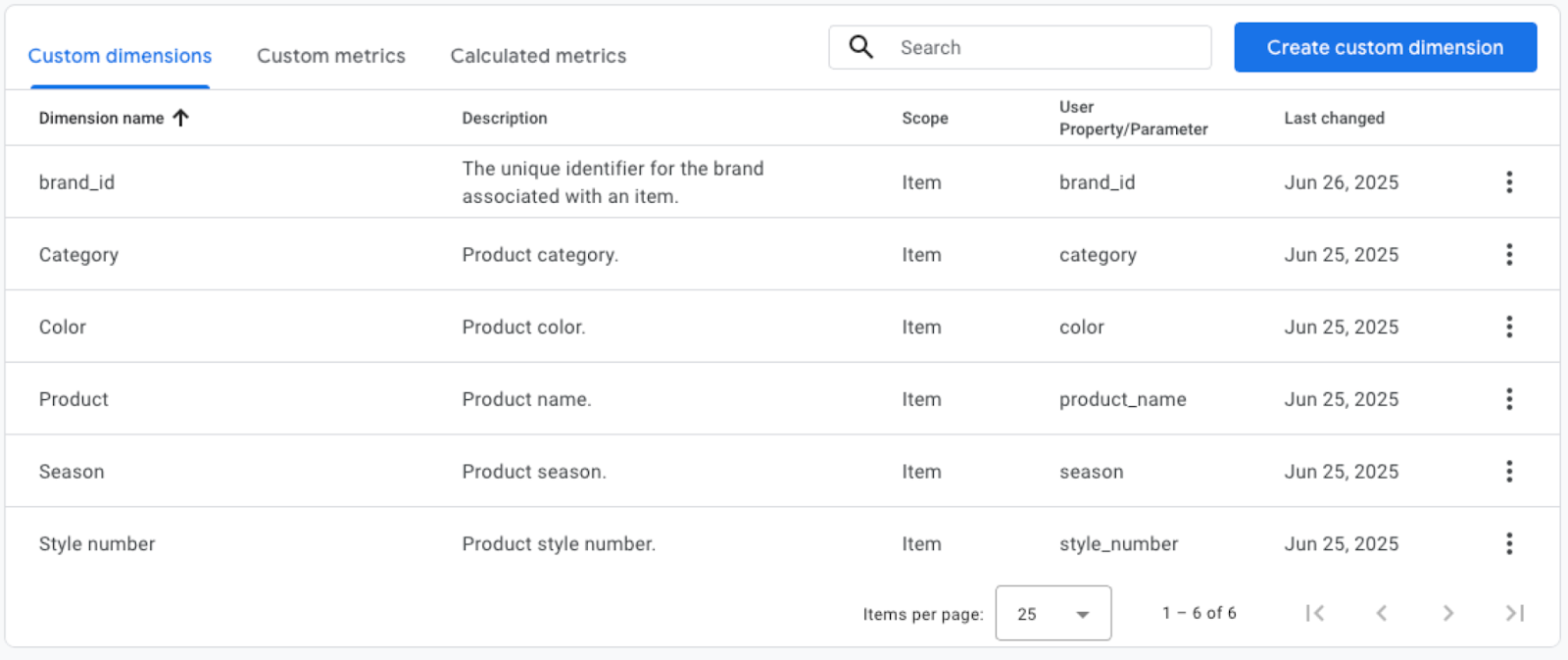
Task: Click the Description column header
Action: pyautogui.click(x=505, y=118)
